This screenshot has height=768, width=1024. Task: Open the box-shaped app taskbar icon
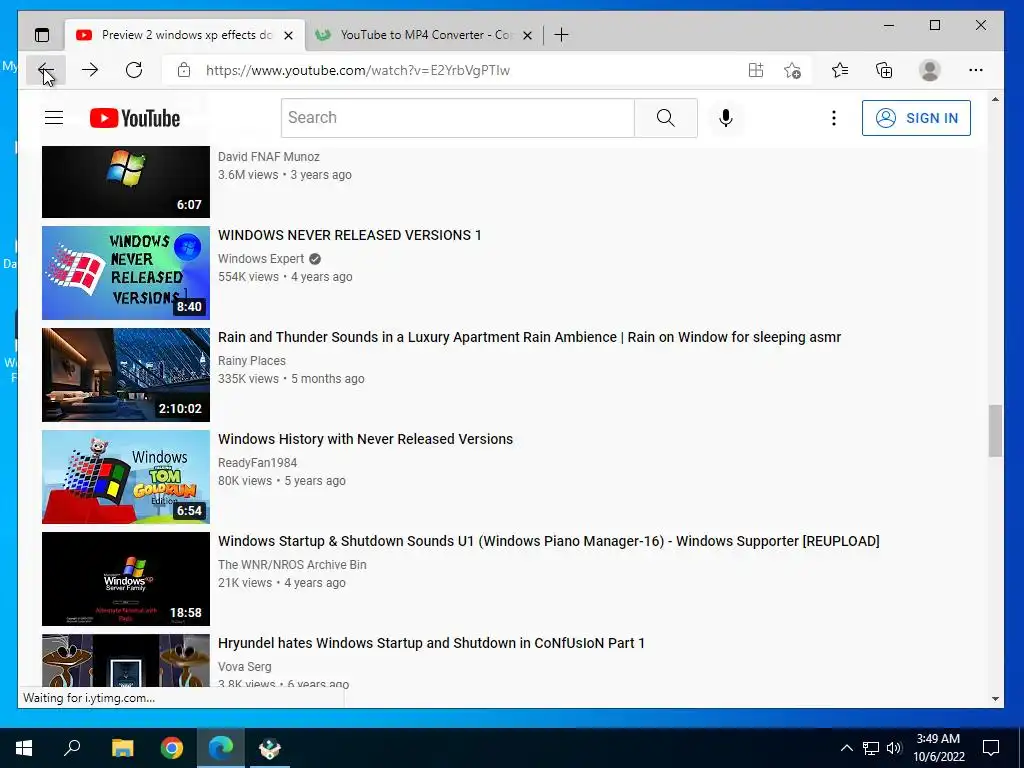[x=270, y=748]
